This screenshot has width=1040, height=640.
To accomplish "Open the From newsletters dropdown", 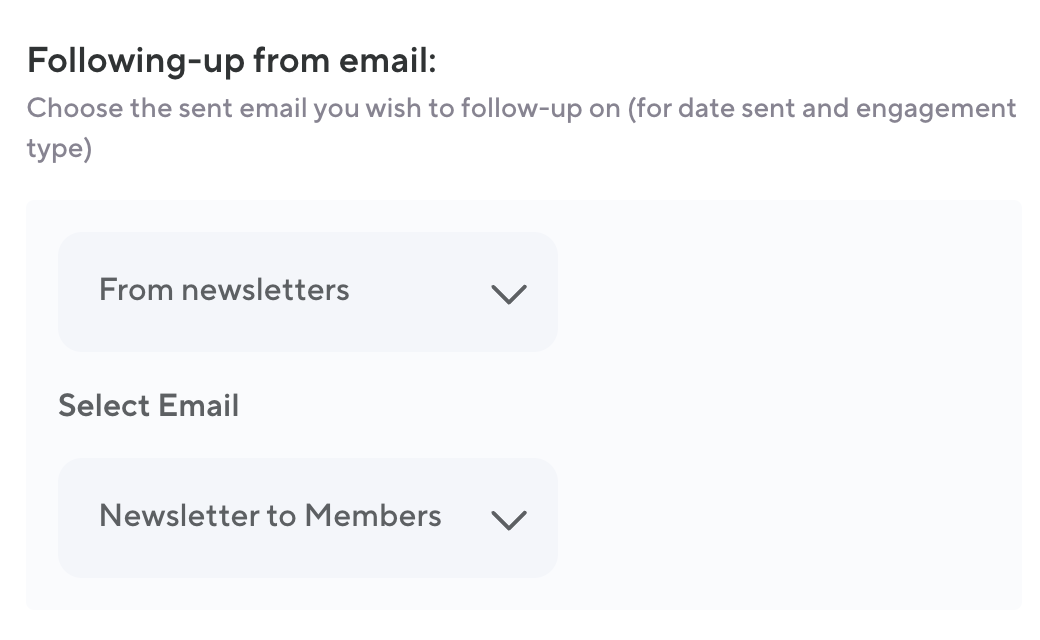I will pyautogui.click(x=307, y=292).
